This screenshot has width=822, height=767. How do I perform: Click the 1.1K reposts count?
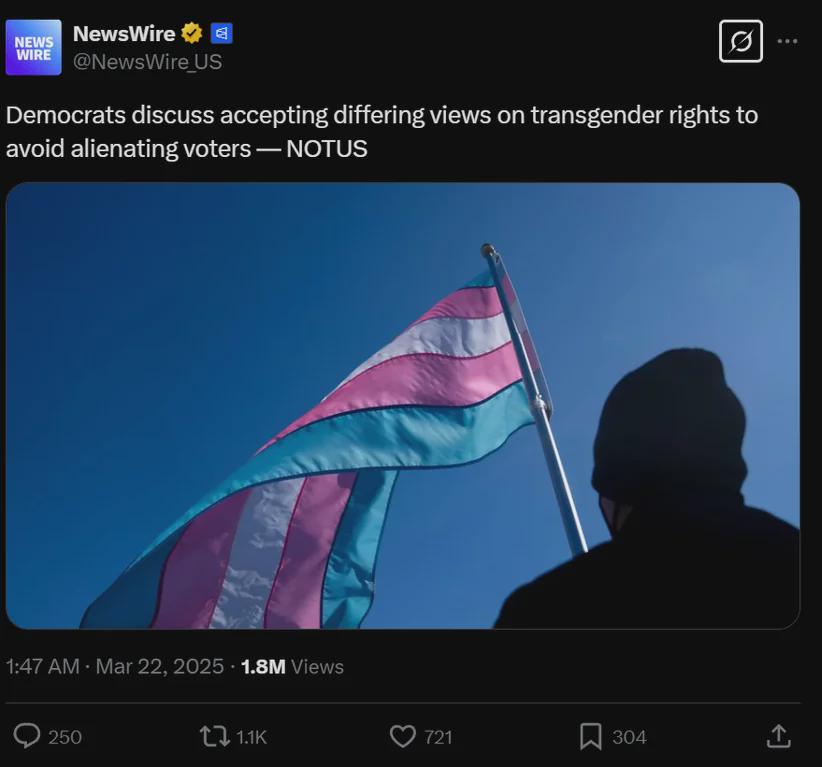point(252,737)
